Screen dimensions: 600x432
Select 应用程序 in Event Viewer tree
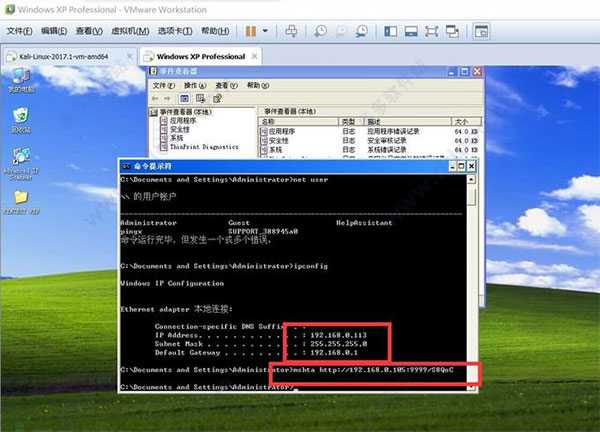pos(183,121)
